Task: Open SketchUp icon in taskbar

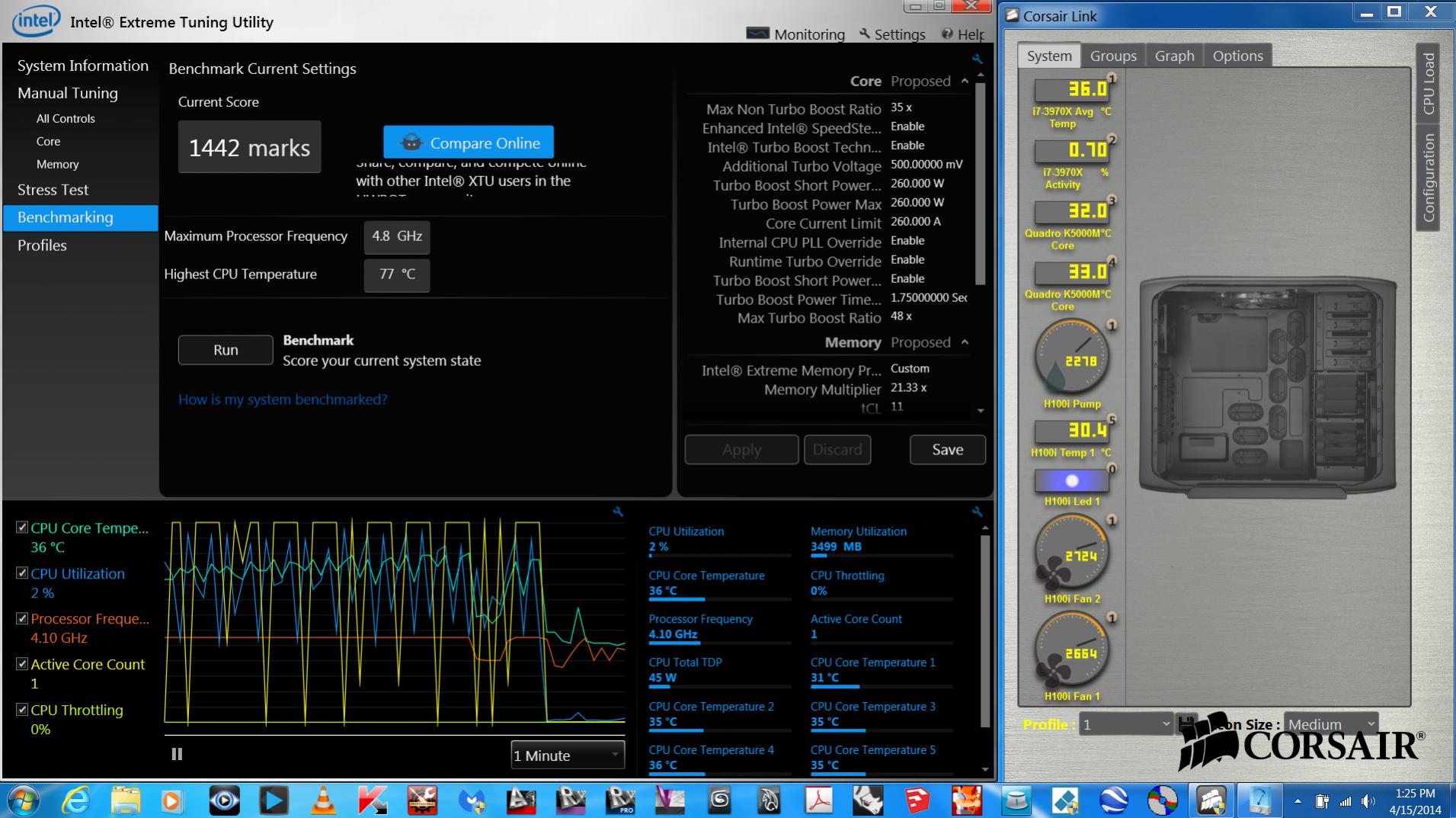Action: click(x=917, y=800)
